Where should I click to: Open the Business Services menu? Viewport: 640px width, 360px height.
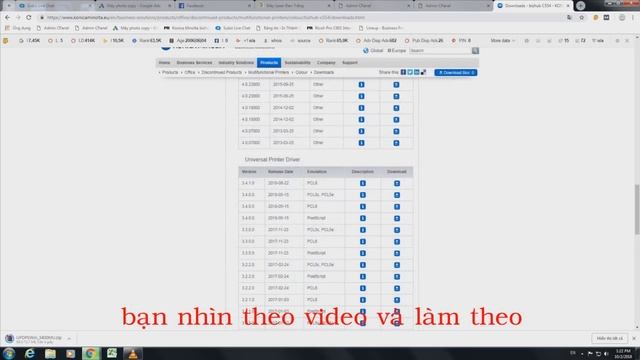tap(194, 63)
